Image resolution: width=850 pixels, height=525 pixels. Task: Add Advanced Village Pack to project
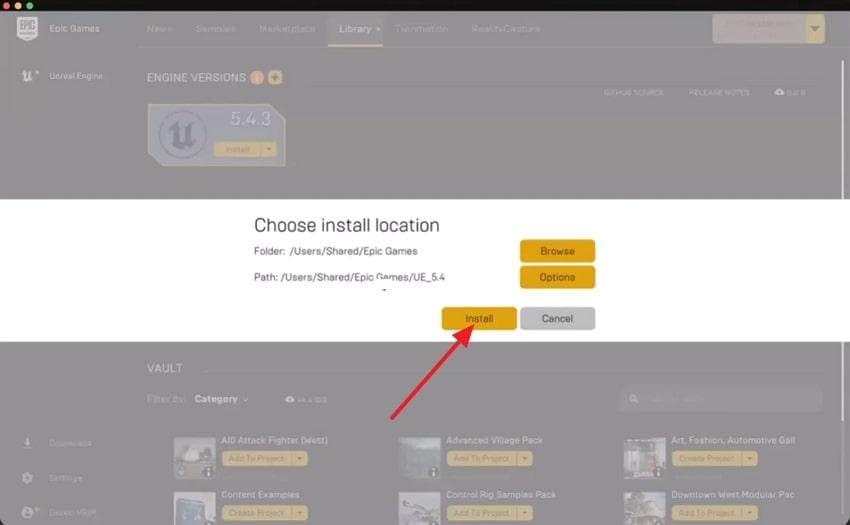(x=481, y=459)
